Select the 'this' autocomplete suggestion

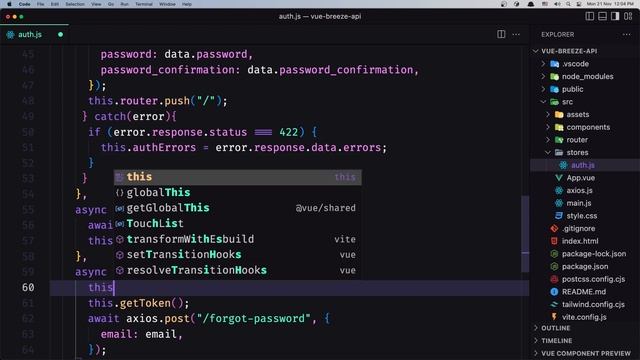pos(238,177)
